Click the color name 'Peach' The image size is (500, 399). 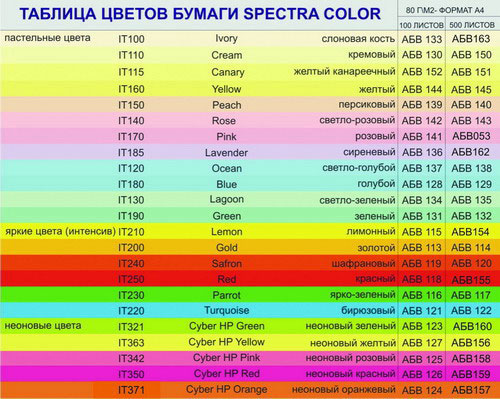click(227, 105)
